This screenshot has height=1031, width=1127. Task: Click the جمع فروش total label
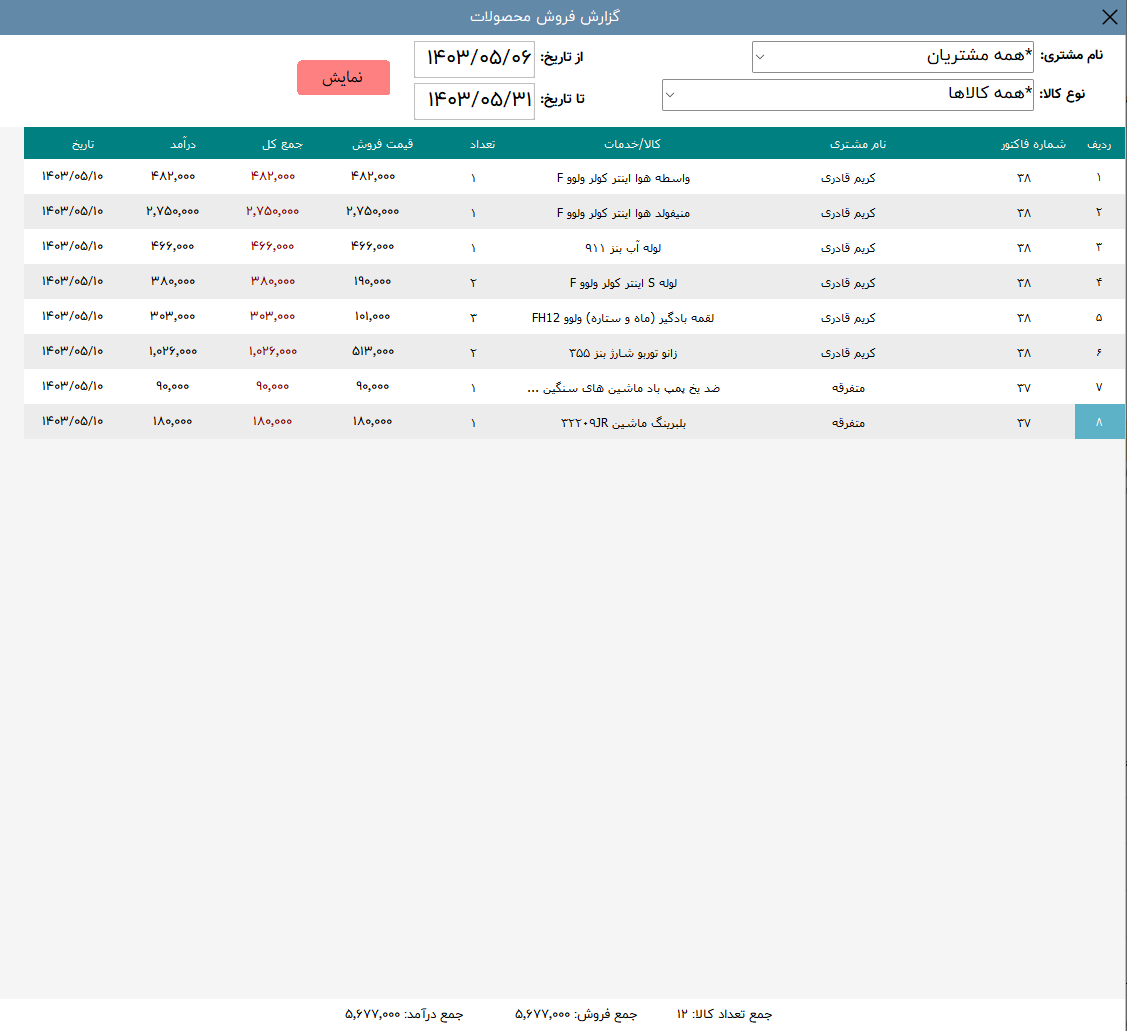click(576, 1014)
